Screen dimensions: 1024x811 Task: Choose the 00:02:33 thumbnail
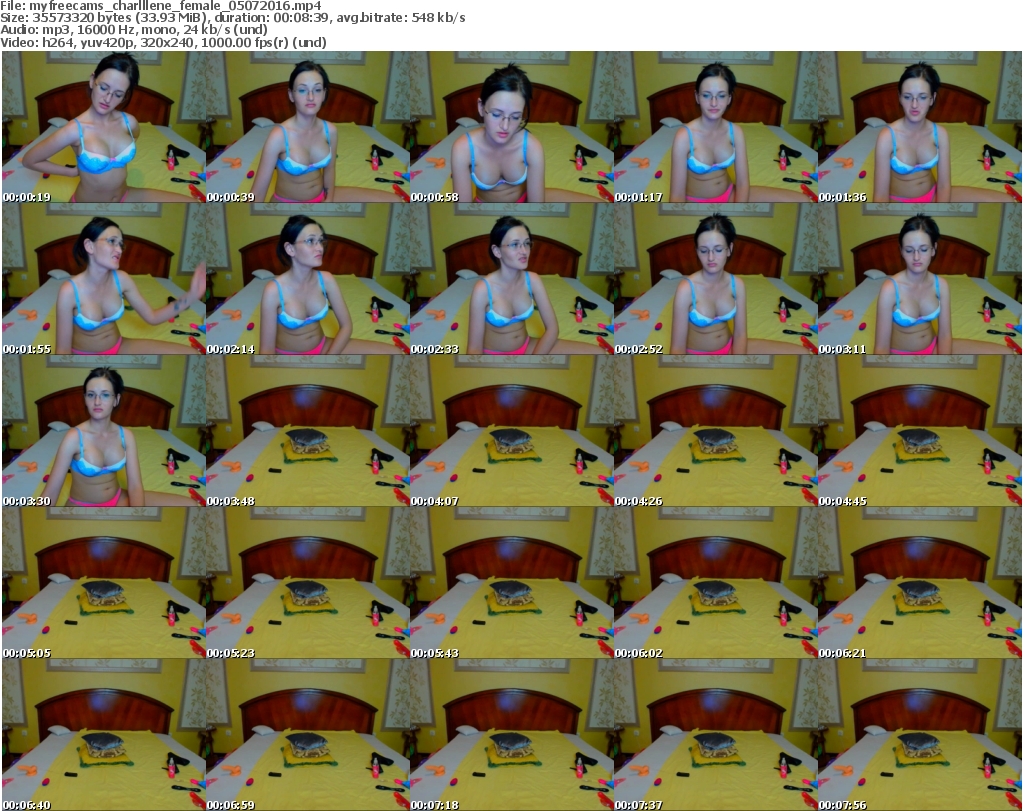pos(511,279)
